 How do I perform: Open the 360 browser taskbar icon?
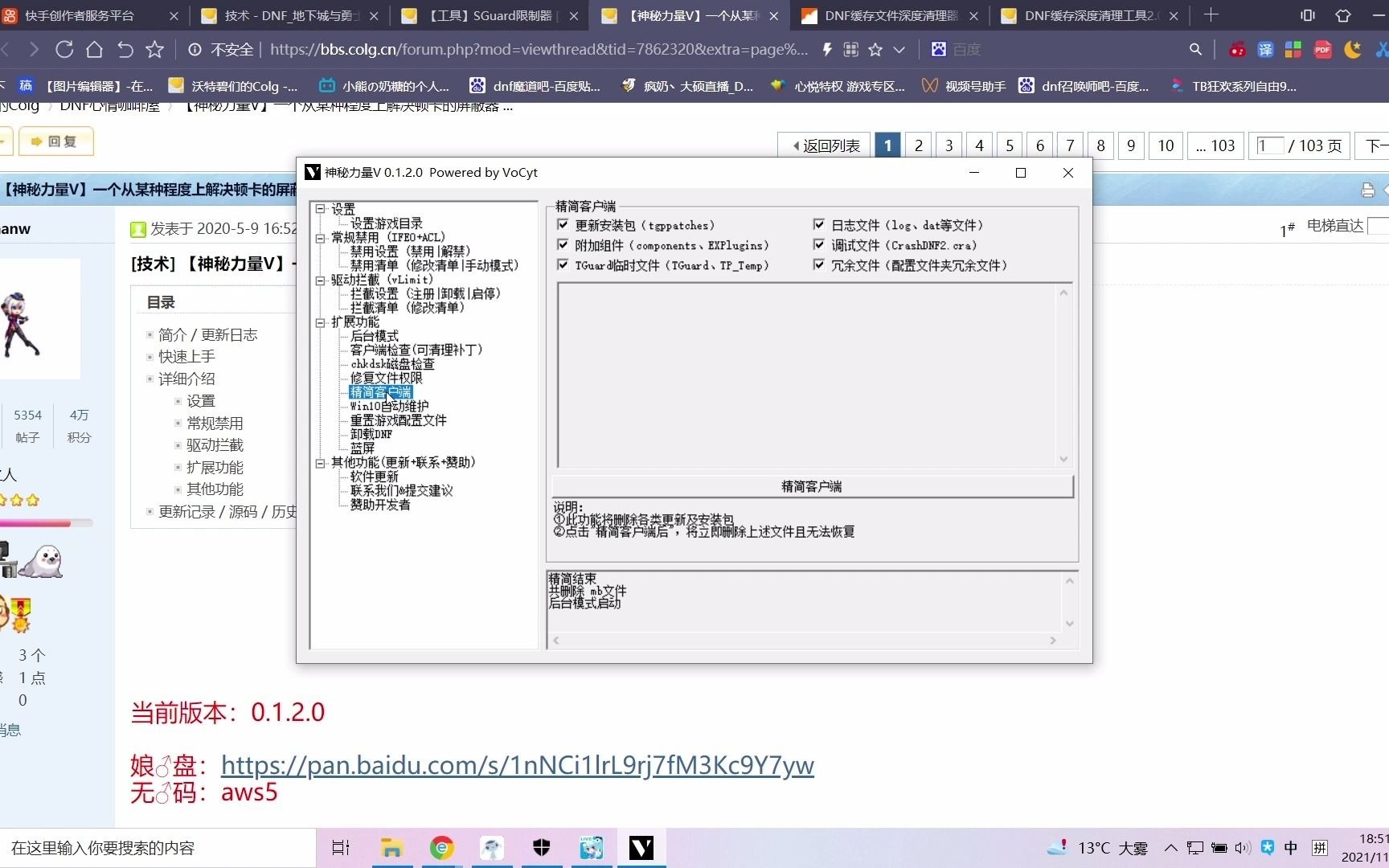click(x=441, y=848)
